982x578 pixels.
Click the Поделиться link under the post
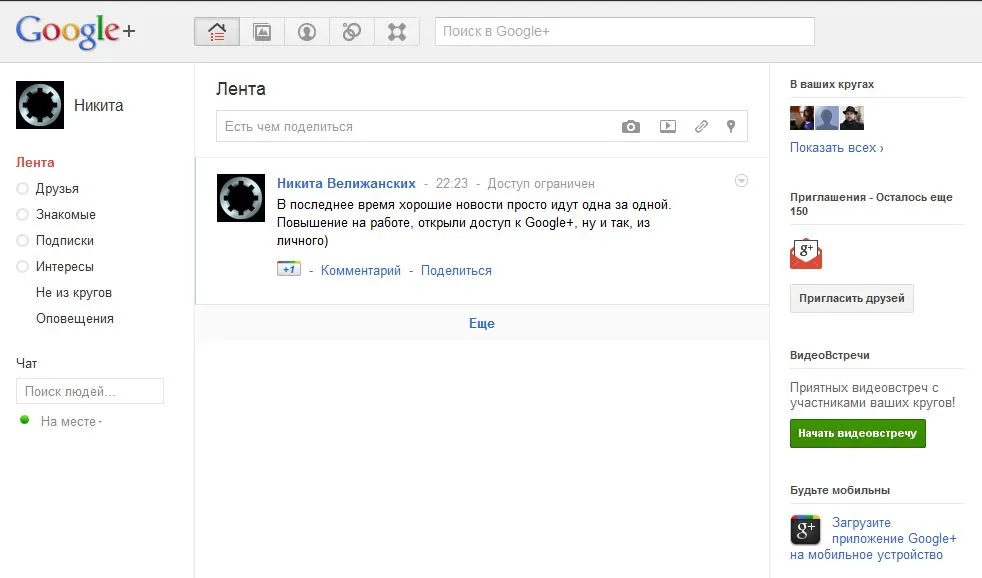tap(456, 271)
